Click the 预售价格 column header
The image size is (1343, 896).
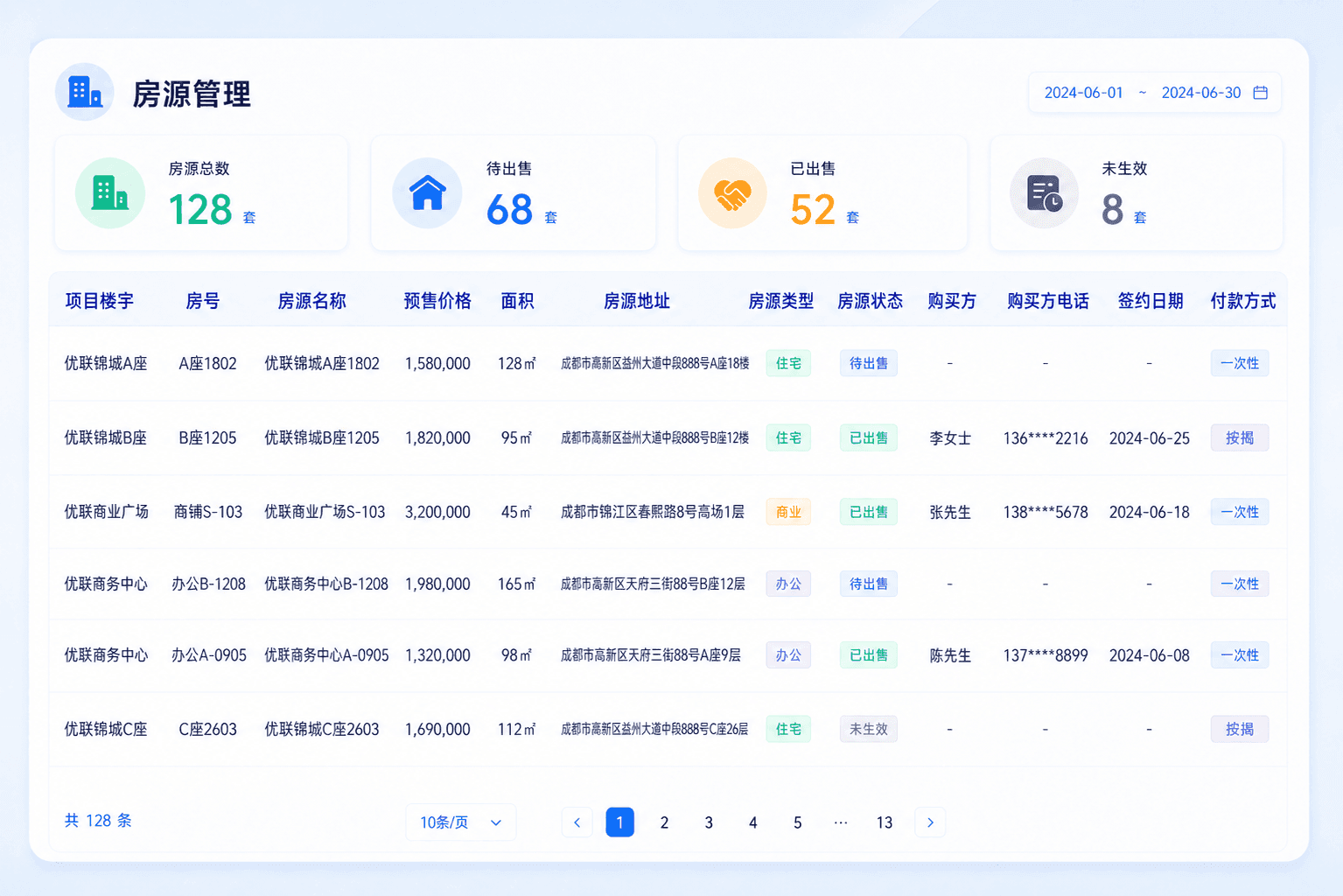437,301
